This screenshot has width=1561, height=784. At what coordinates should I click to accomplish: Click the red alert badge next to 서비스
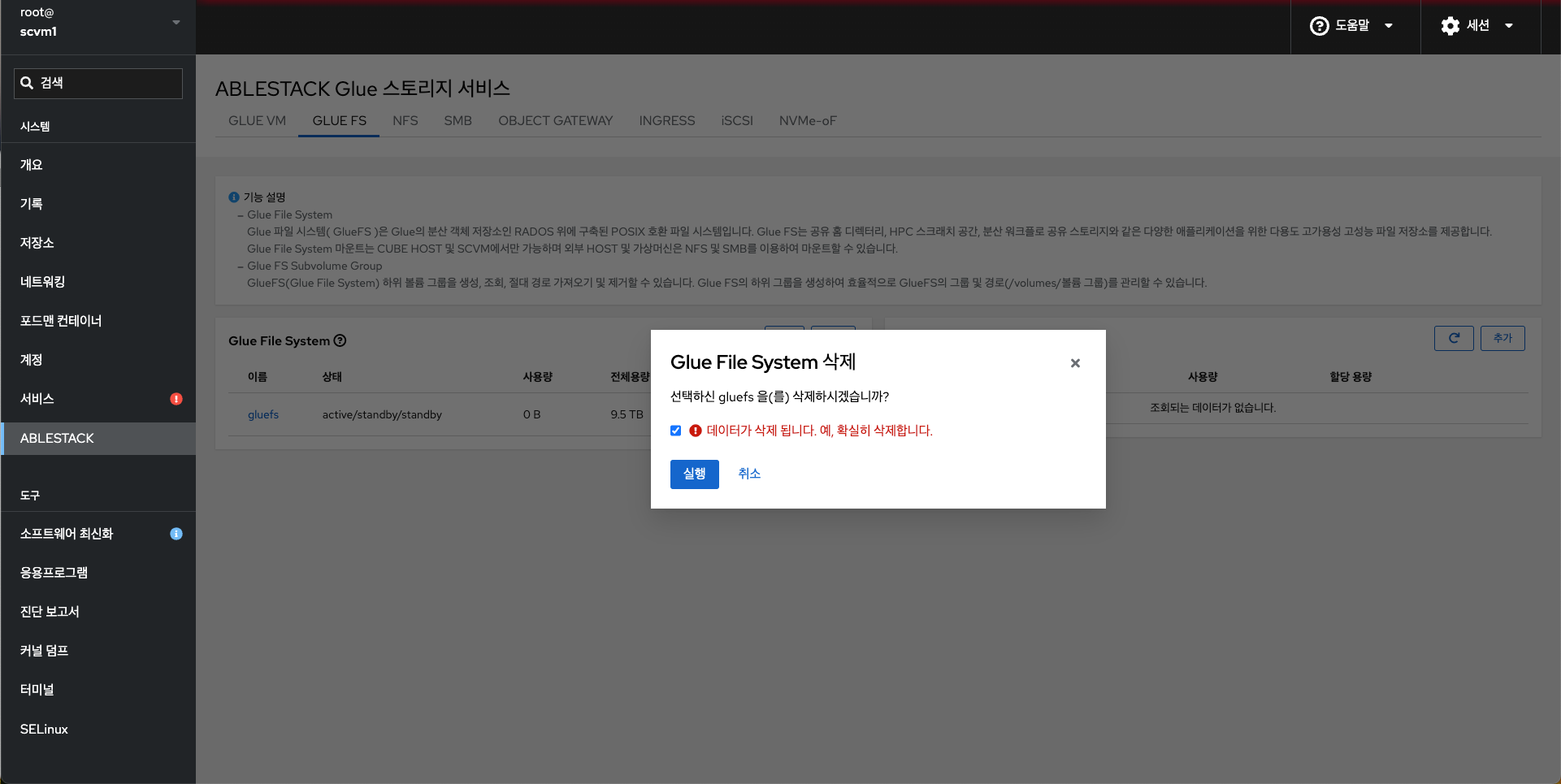click(x=176, y=399)
